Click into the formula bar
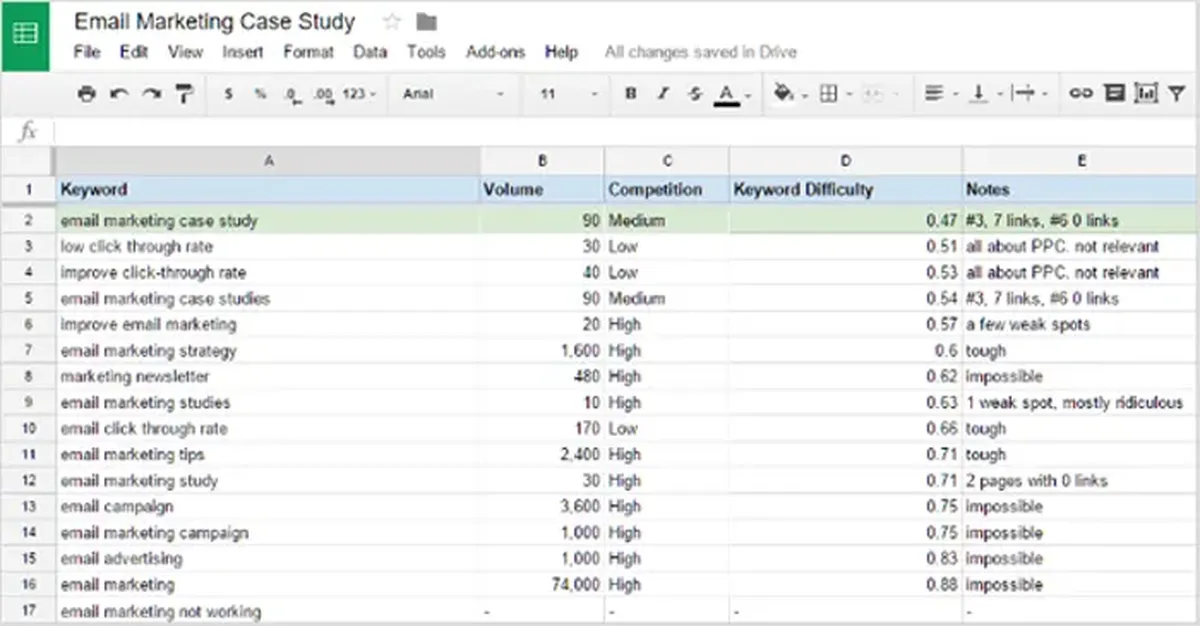Image resolution: width=1200 pixels, height=626 pixels. [x=626, y=131]
